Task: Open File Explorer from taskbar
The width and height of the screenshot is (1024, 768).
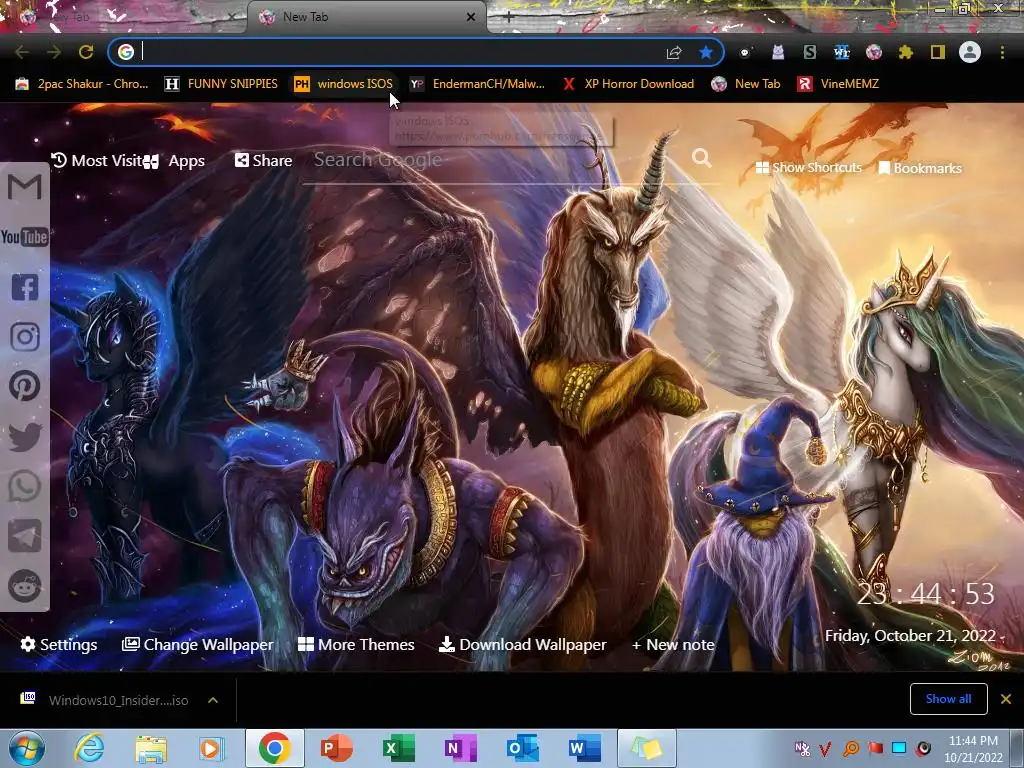Action: [151, 749]
